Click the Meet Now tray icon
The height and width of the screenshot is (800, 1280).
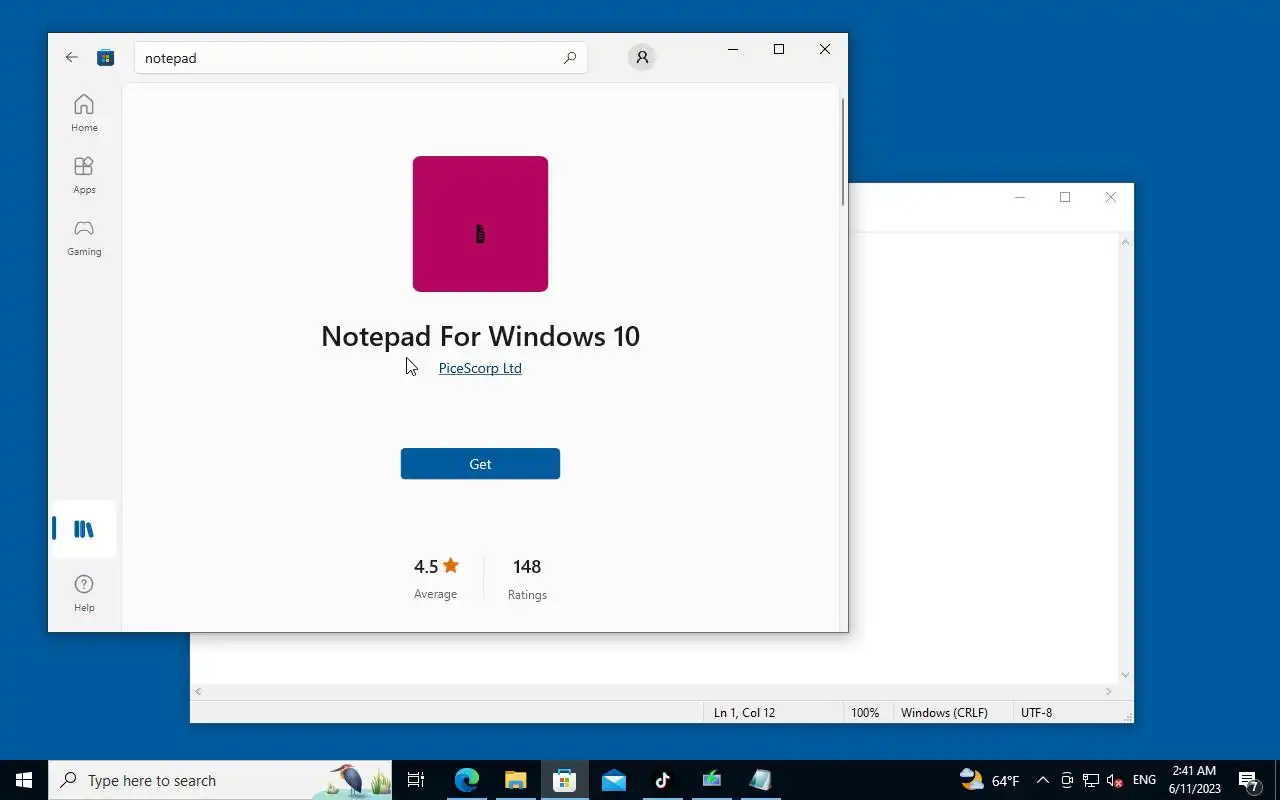(x=1067, y=780)
